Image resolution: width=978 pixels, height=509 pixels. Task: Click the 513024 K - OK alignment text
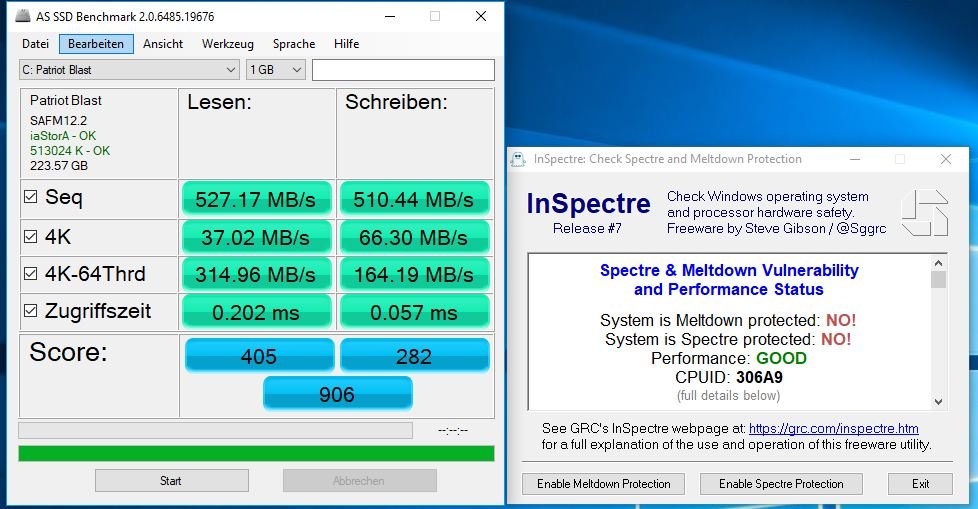(70, 150)
